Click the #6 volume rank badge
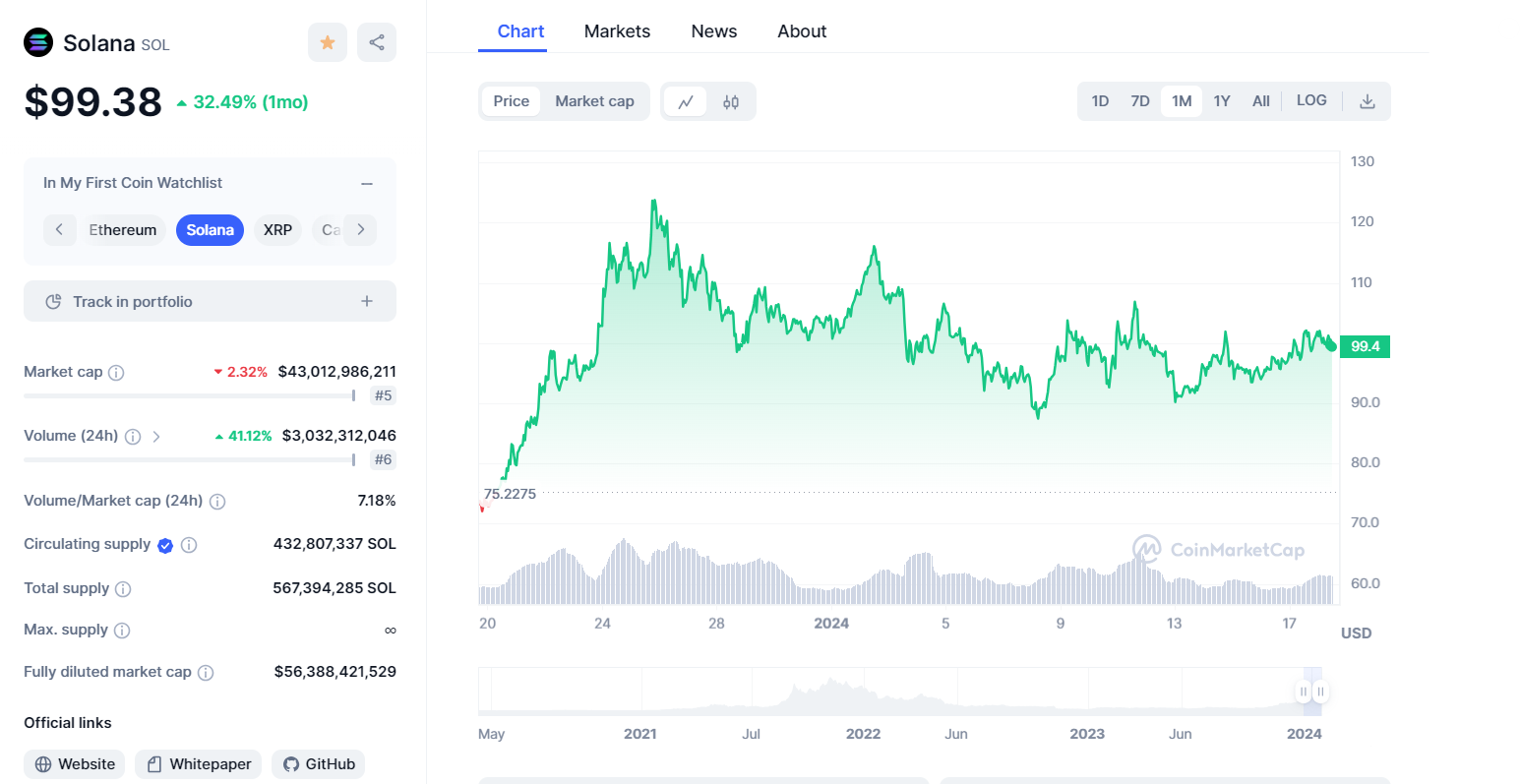 pos(384,459)
